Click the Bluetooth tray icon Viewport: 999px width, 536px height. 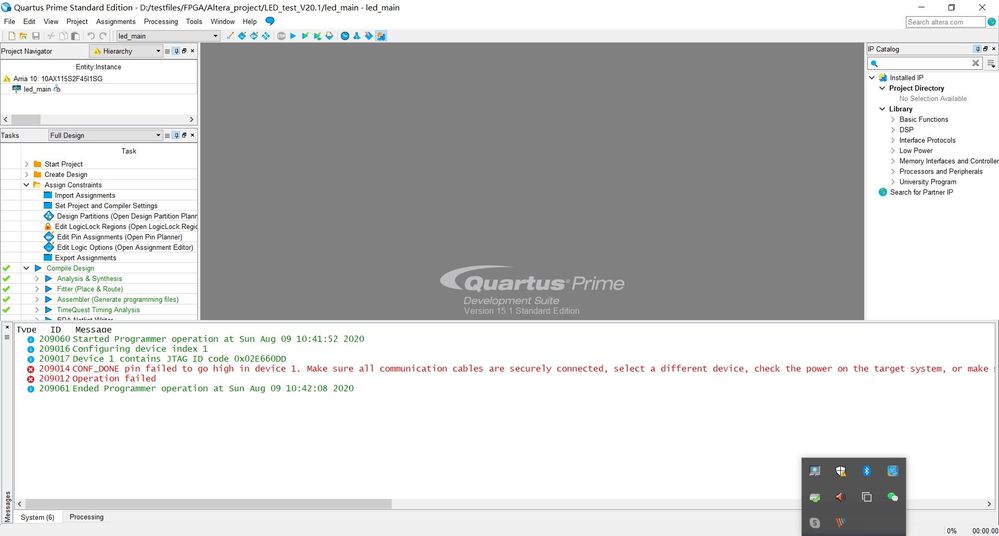[866, 471]
